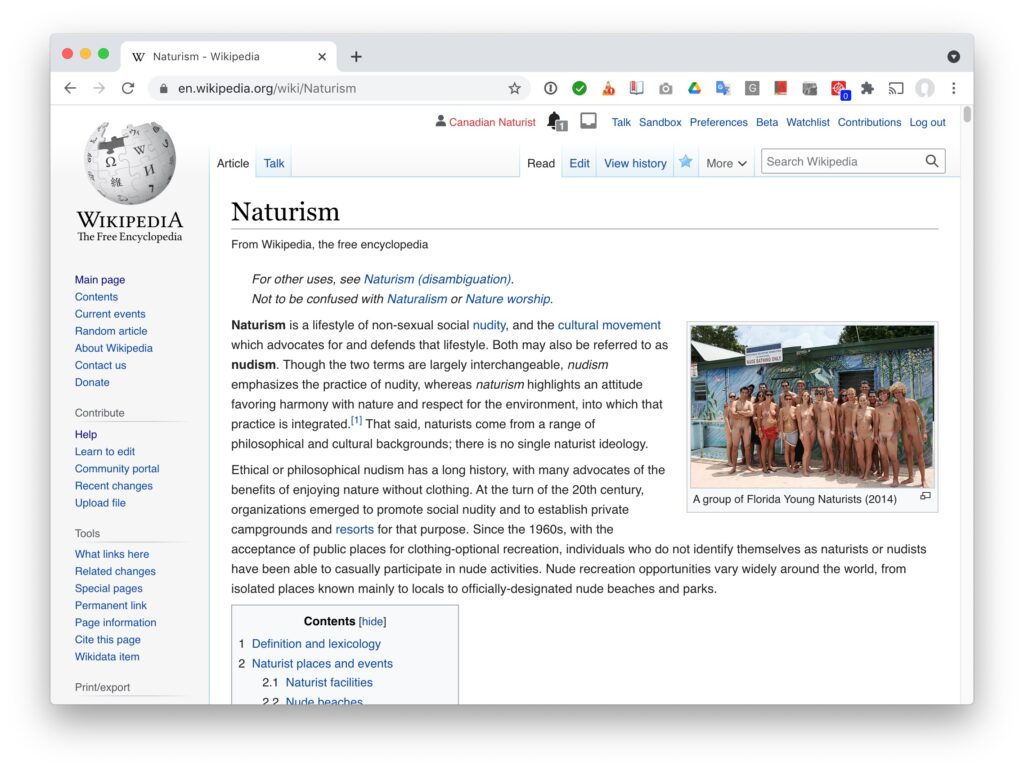
Task: Open the Wikidata item link
Action: 107,656
